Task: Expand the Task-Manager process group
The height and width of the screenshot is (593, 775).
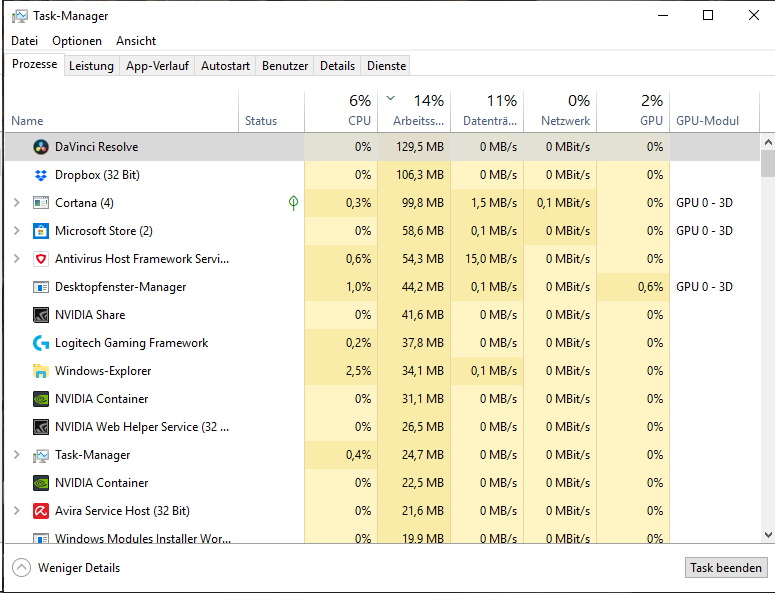Action: [16, 455]
